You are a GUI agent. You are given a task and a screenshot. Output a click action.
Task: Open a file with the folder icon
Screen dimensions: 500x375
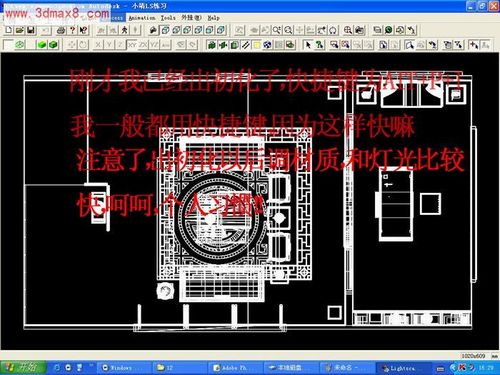tap(20, 30)
